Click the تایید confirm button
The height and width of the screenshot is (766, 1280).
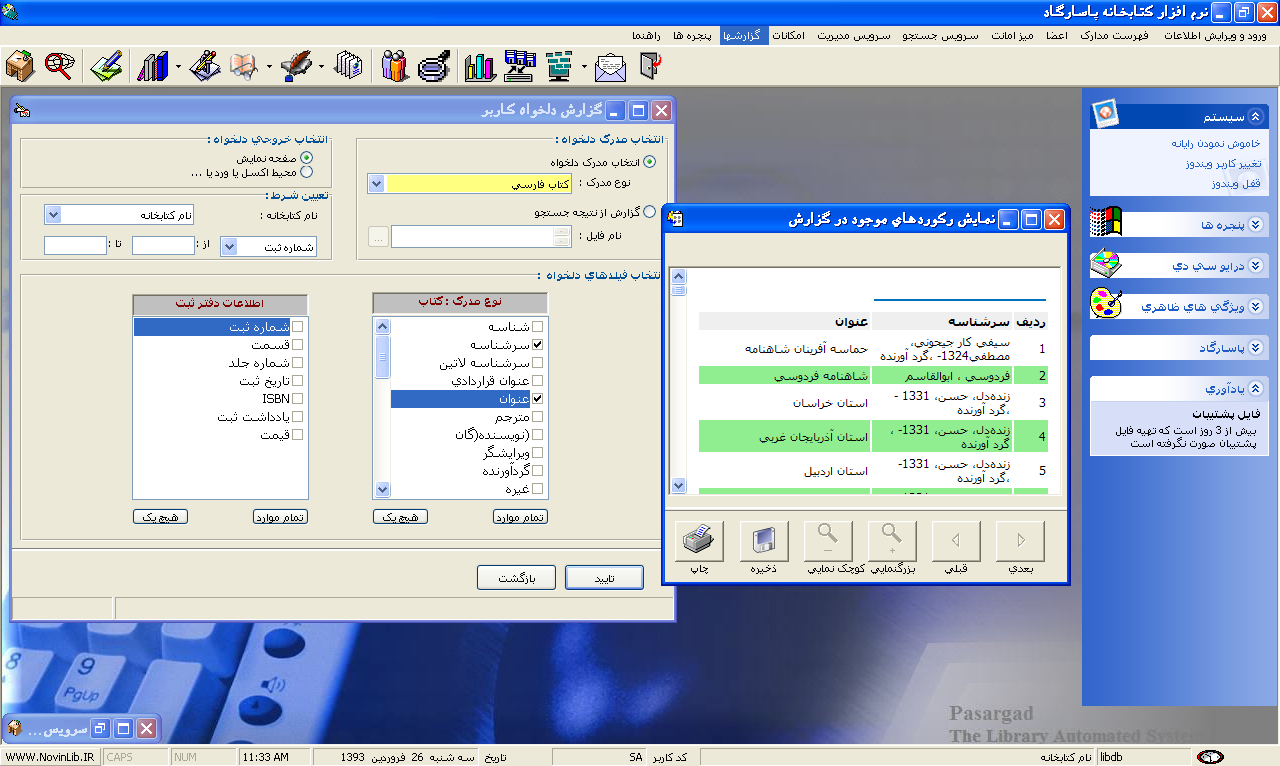[604, 578]
